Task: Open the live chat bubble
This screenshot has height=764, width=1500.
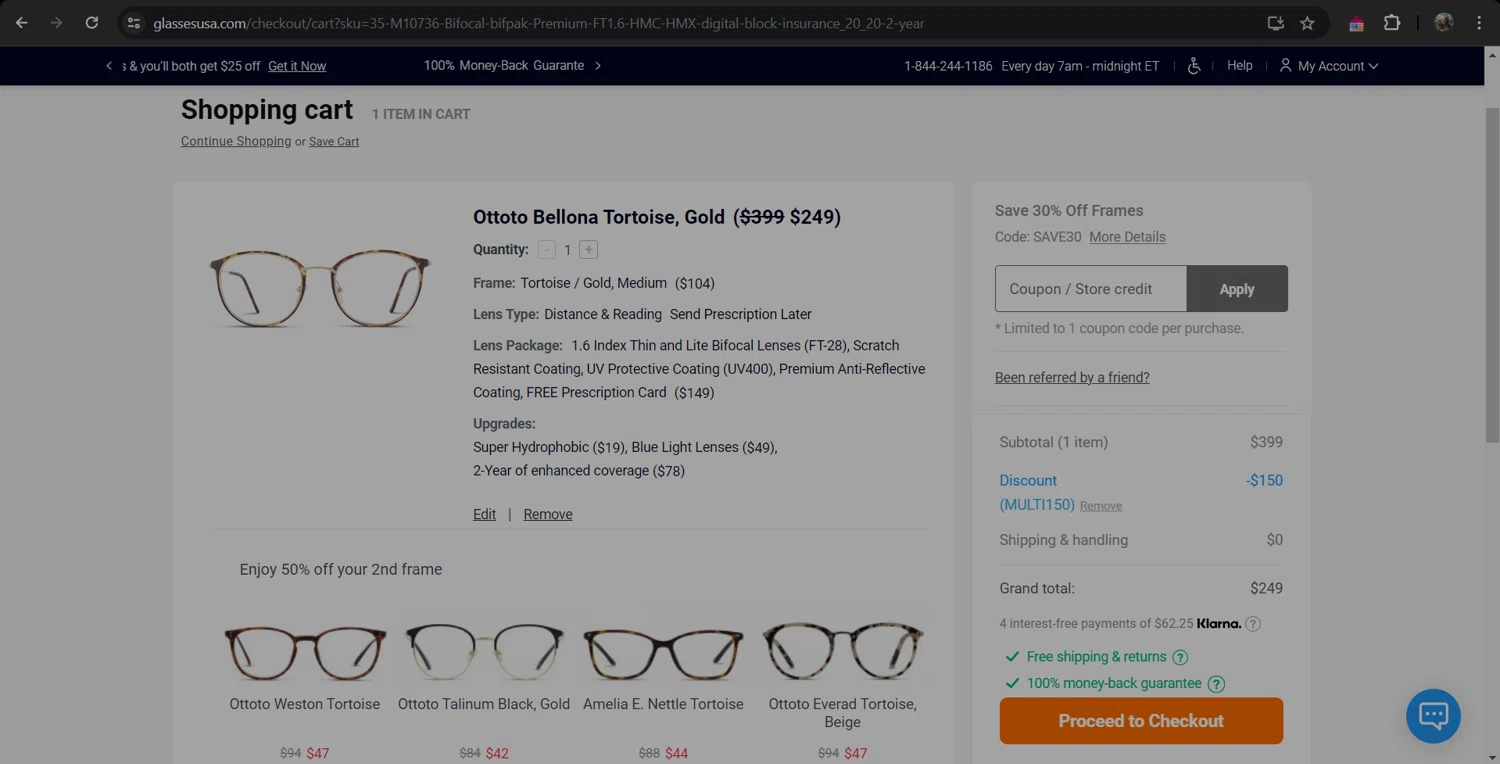Action: [x=1433, y=716]
